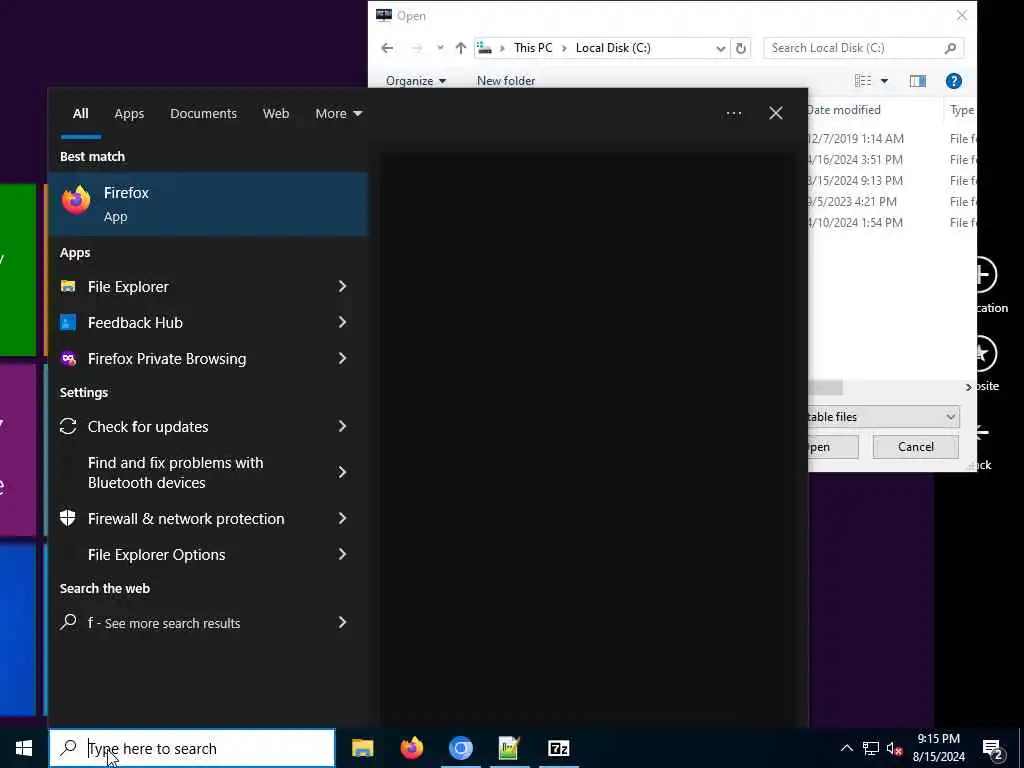Open Organize menu in Open dialog

(x=416, y=80)
